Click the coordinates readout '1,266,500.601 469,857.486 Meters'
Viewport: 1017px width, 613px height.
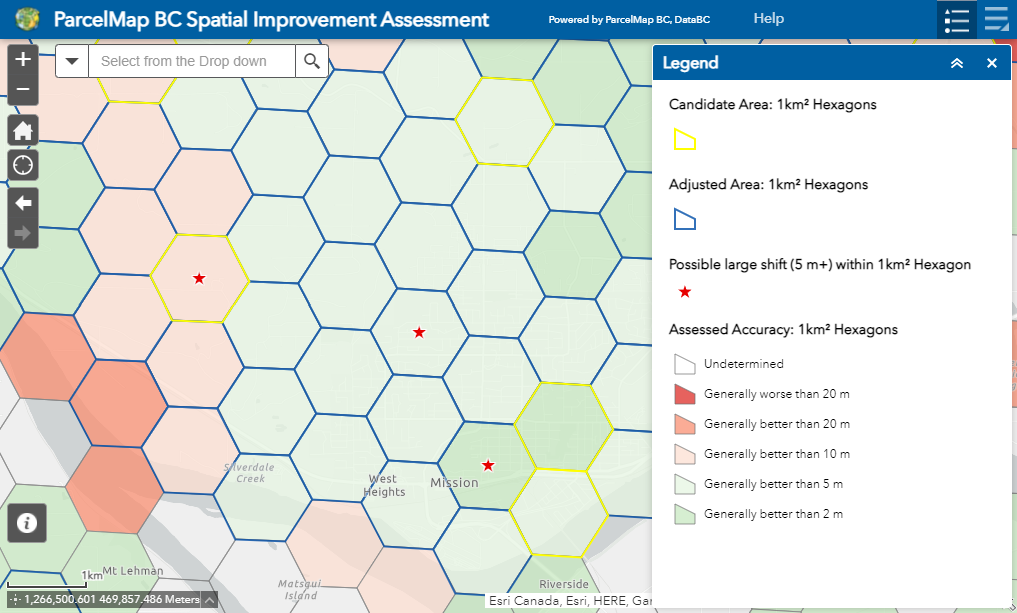pos(112,600)
